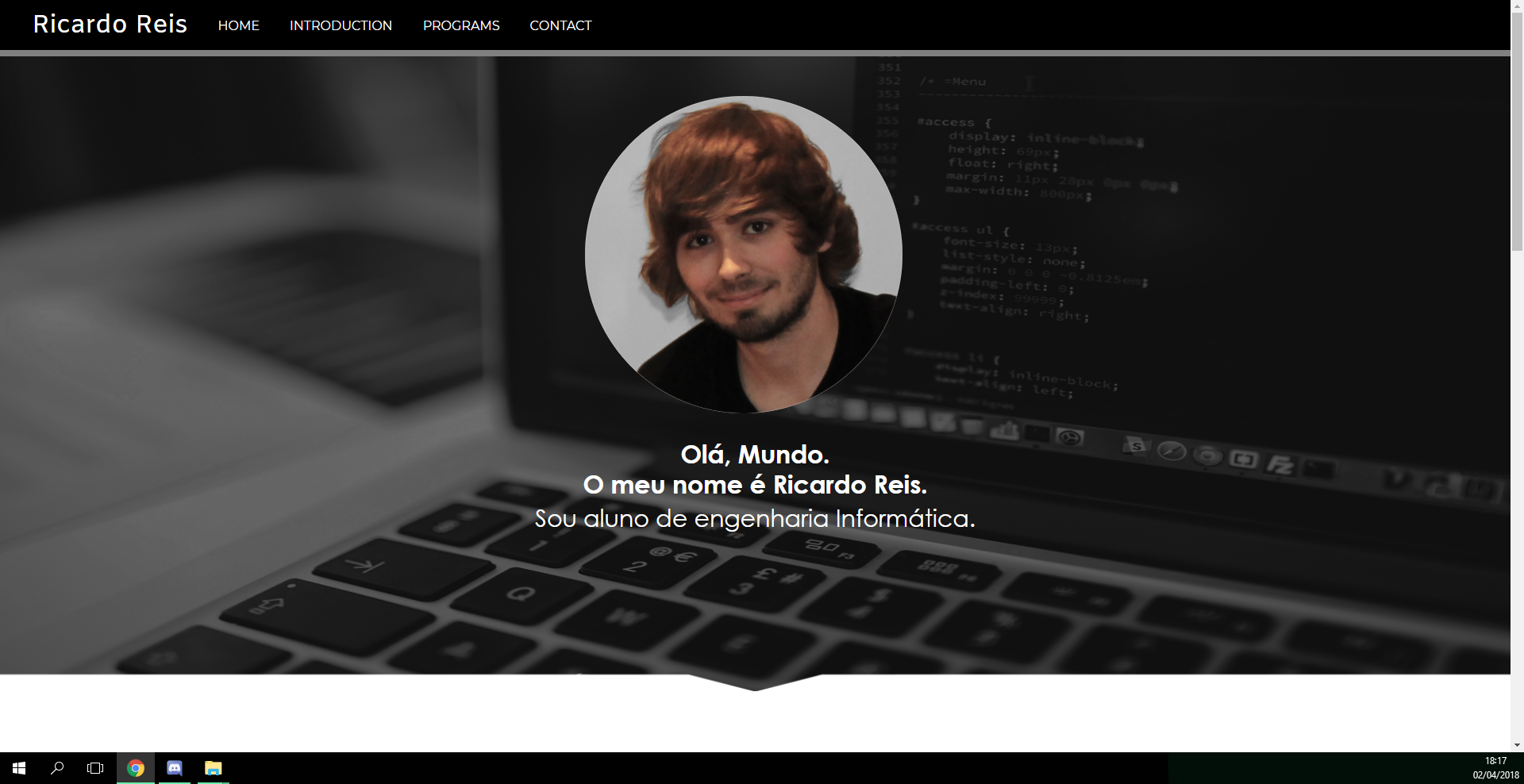
Task: Click the 'Sou aluno de engenharia Informática.' subtitle
Action: [x=754, y=519]
